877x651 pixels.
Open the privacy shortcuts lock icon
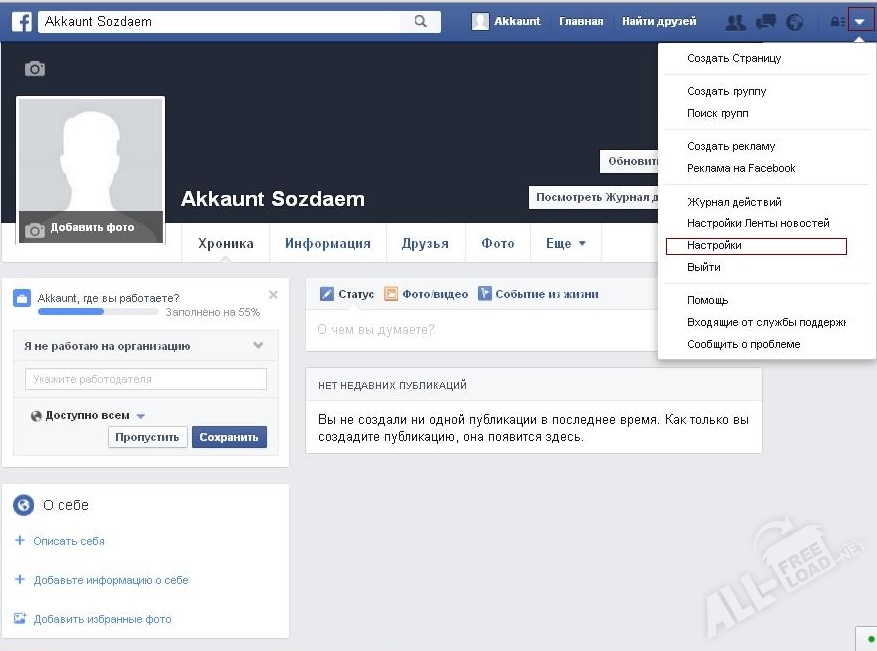[836, 21]
